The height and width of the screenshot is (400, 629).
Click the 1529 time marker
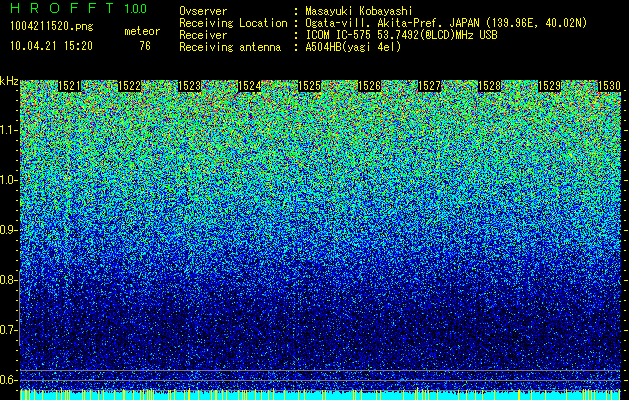(549, 86)
